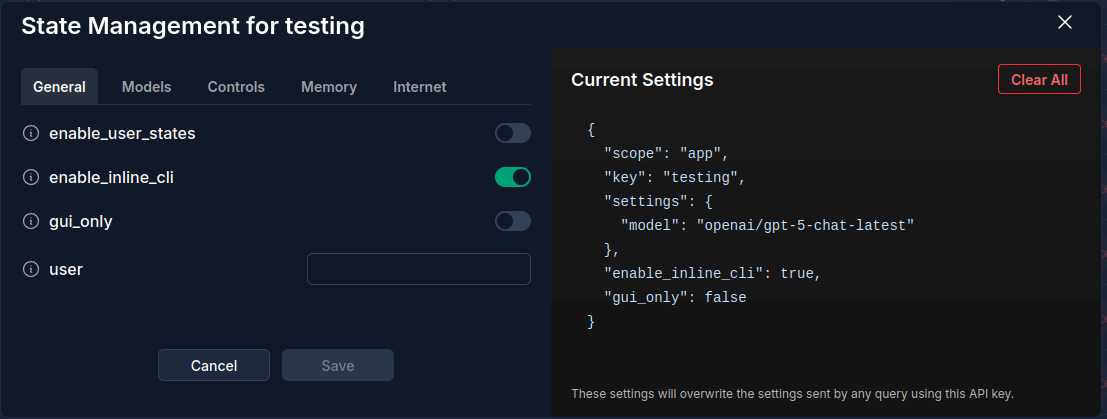Click the "model": "openai/gpt-5-chat-latest" line

pos(767,225)
